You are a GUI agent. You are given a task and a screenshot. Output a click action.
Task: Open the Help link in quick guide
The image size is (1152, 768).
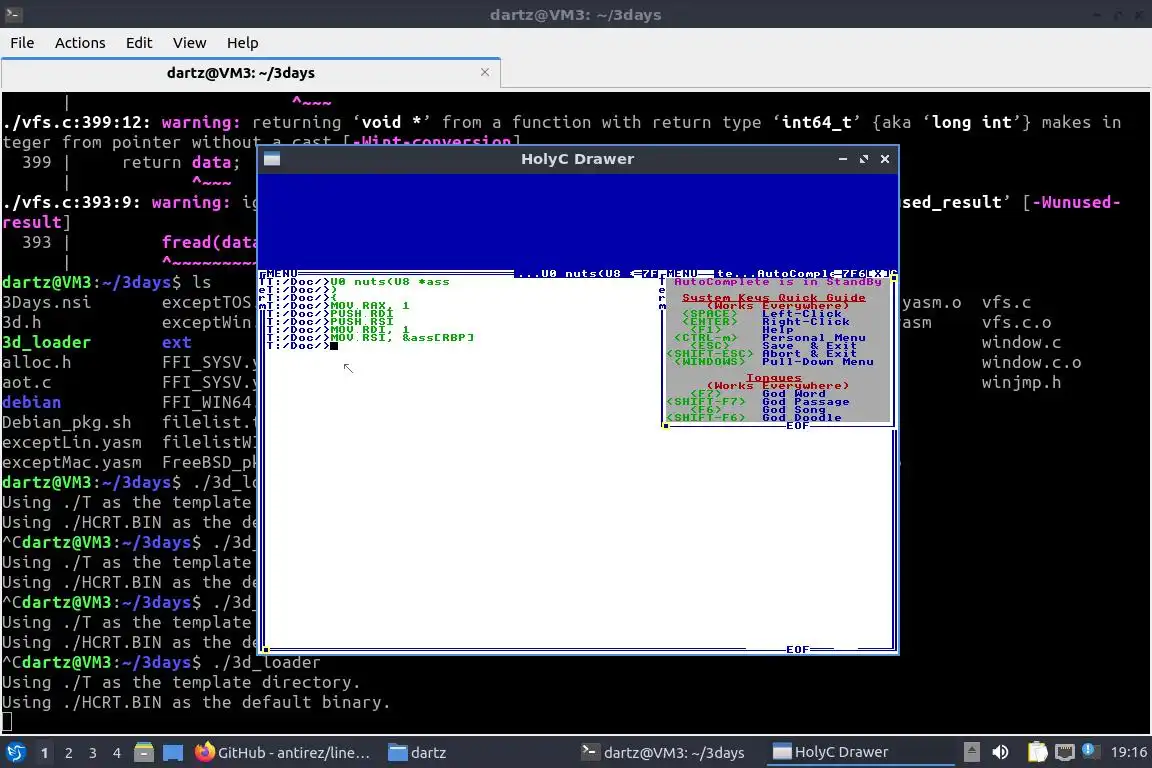[x=777, y=330]
